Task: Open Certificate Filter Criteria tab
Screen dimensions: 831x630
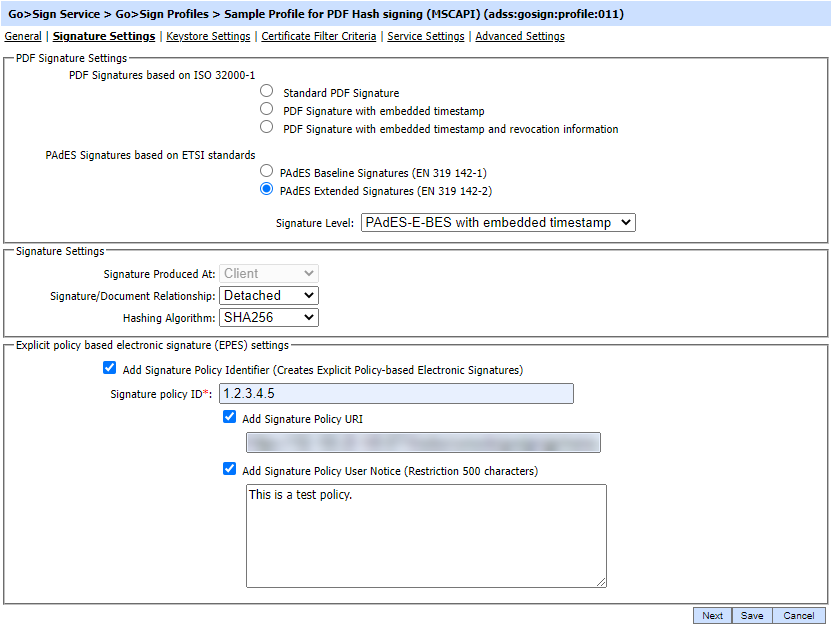Action: click(319, 36)
